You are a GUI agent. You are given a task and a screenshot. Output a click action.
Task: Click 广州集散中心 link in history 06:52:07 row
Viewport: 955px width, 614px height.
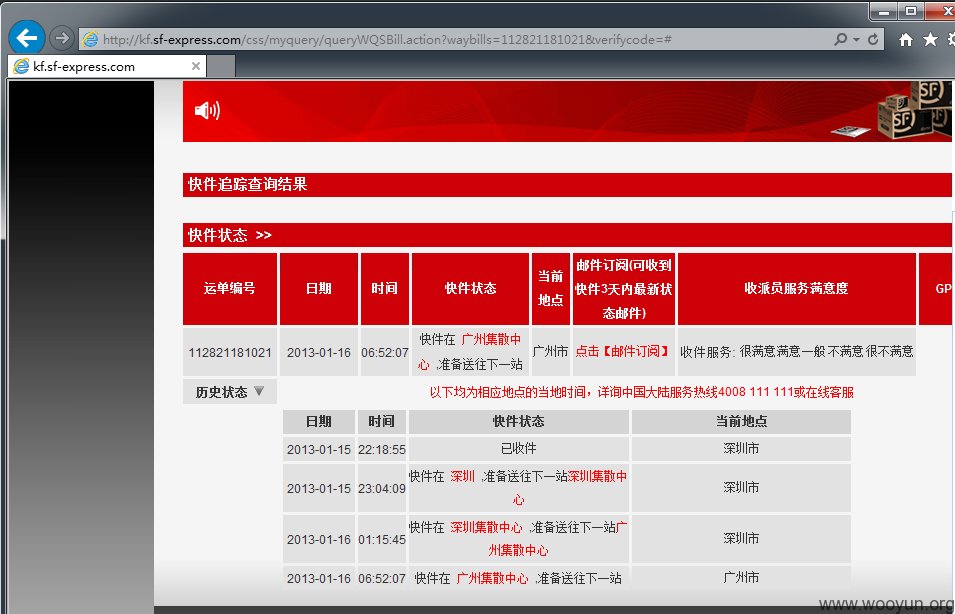click(x=492, y=578)
